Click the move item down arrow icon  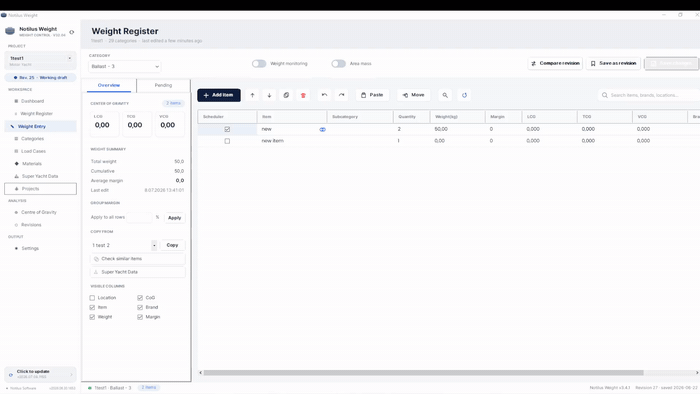point(269,95)
